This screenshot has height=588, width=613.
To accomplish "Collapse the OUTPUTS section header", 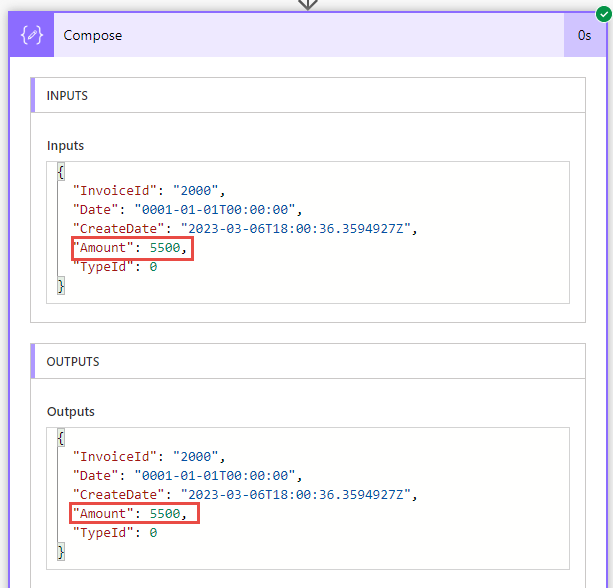I will 308,361.
